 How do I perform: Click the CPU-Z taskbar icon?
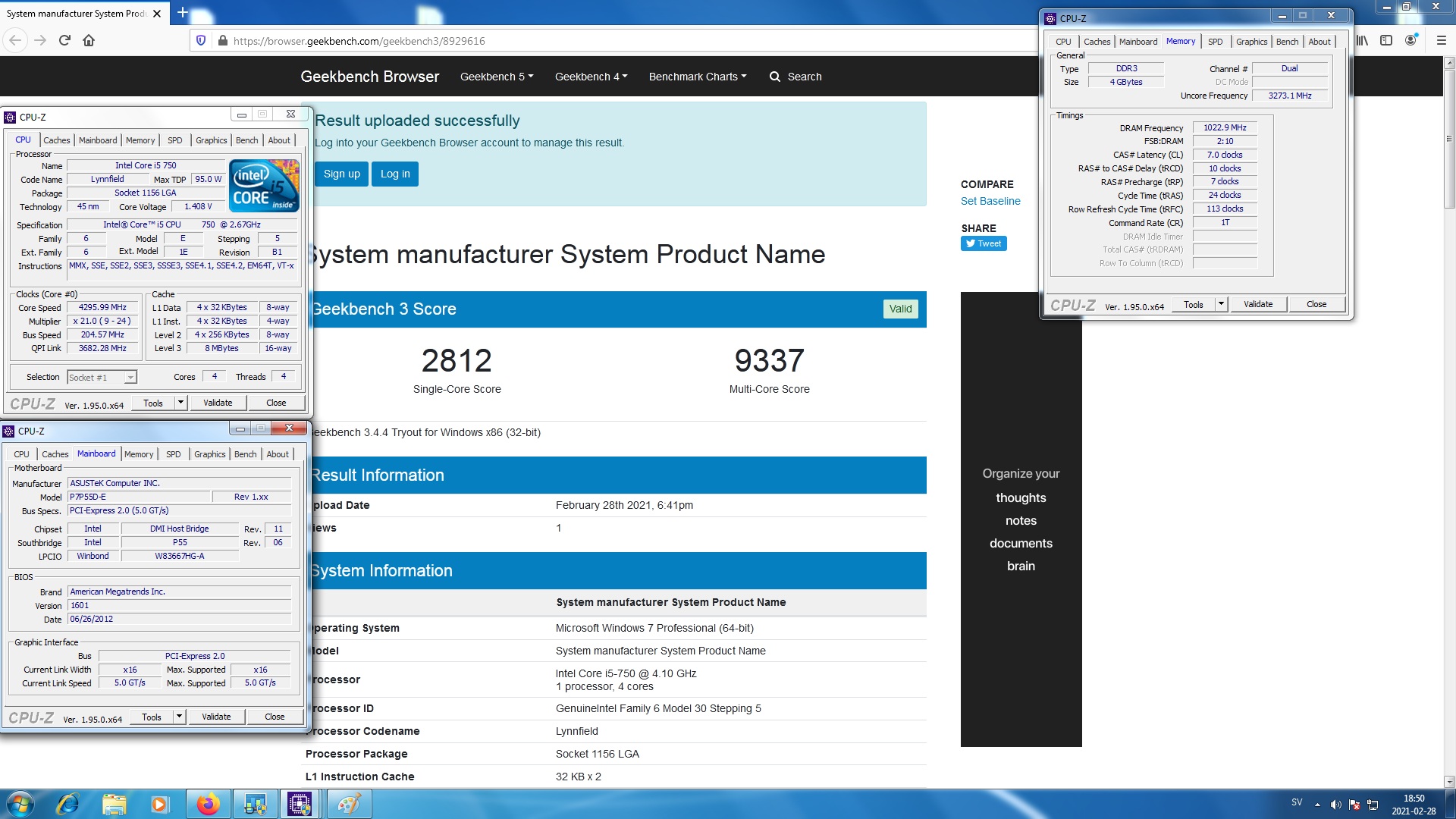click(x=300, y=804)
